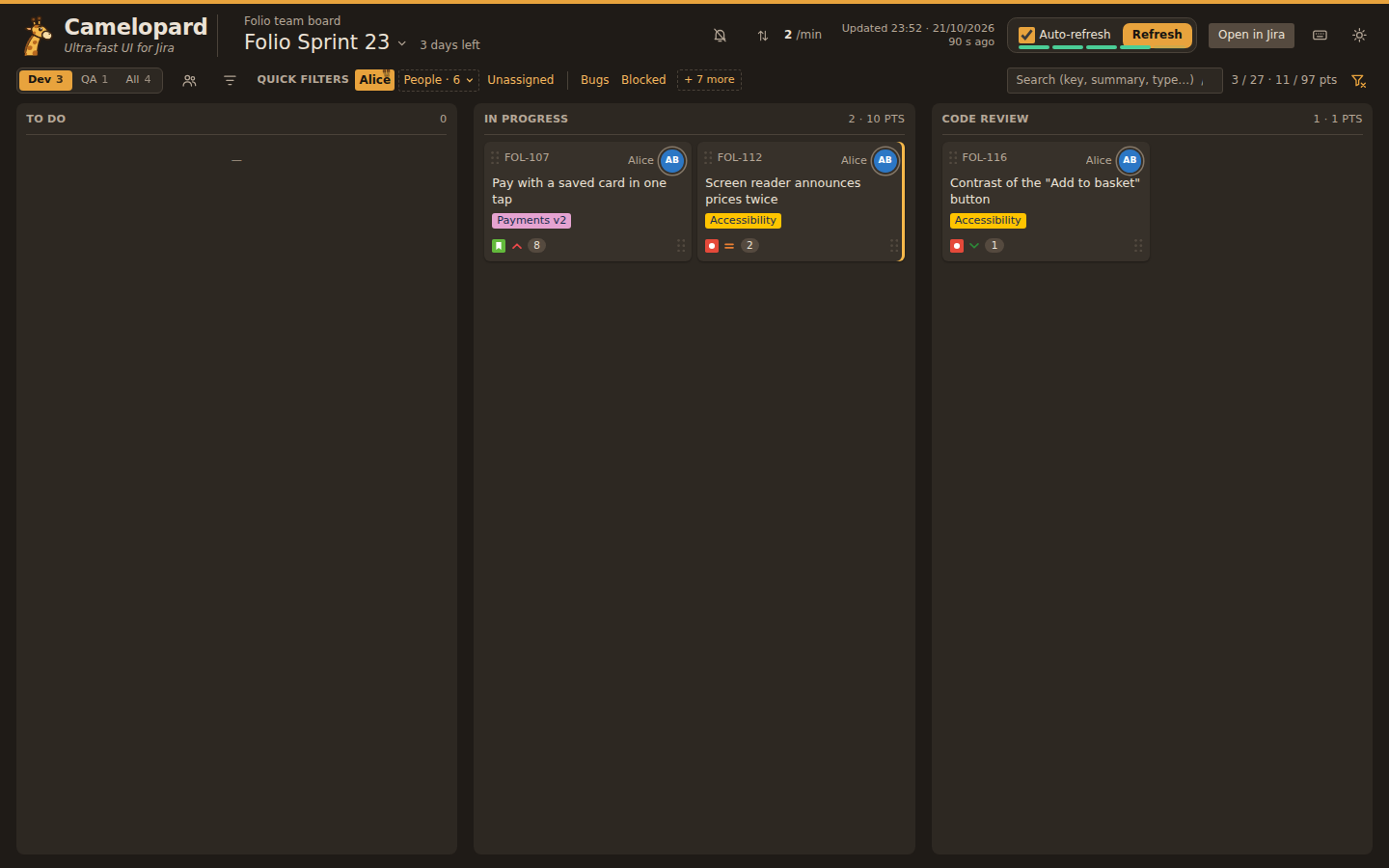Click "Pay with a saved card in one tap"
1389x868 pixels.
[x=579, y=191]
